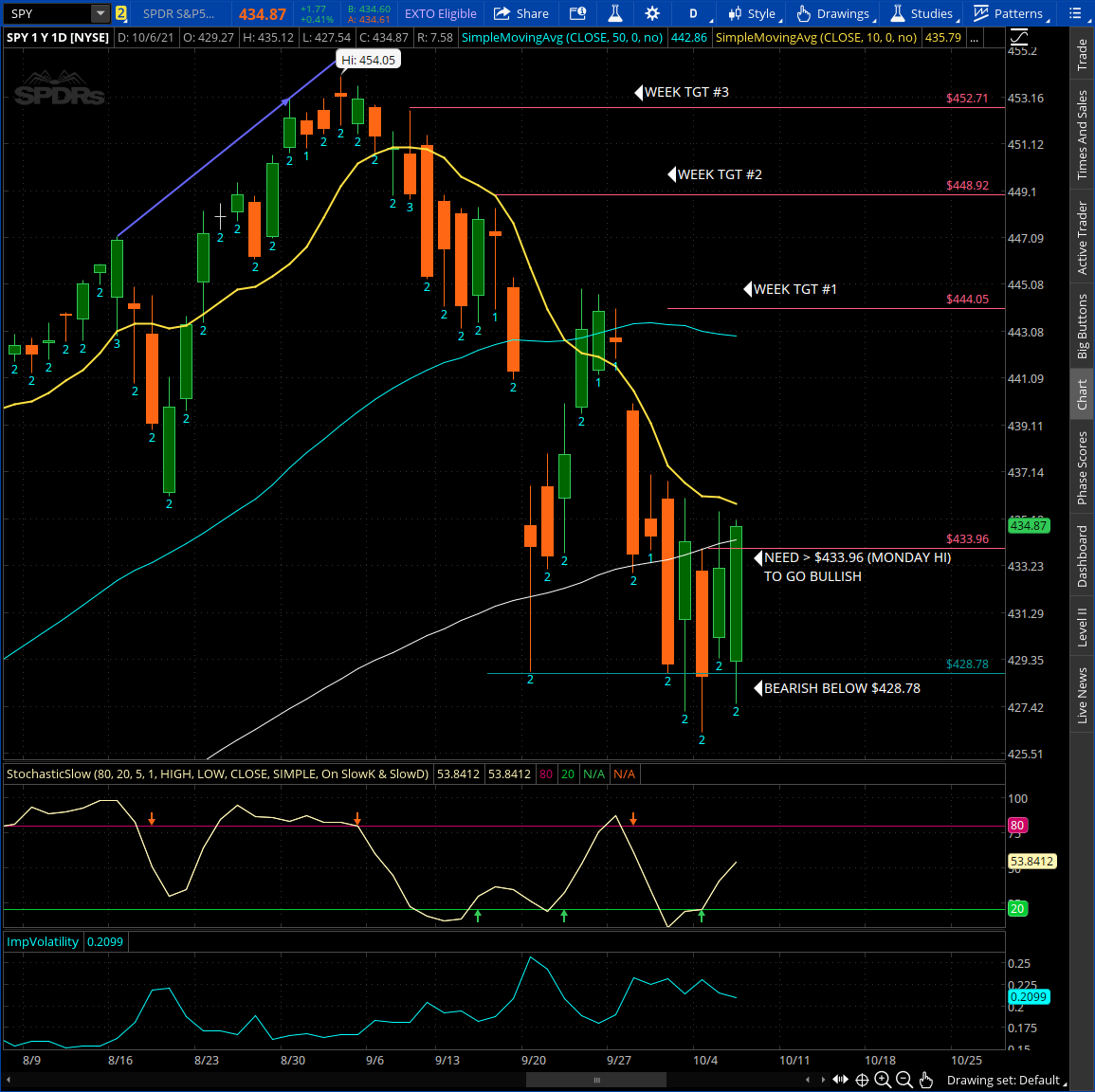Click the Hi: 454.05 price bubble
The image size is (1095, 1092).
(x=368, y=60)
